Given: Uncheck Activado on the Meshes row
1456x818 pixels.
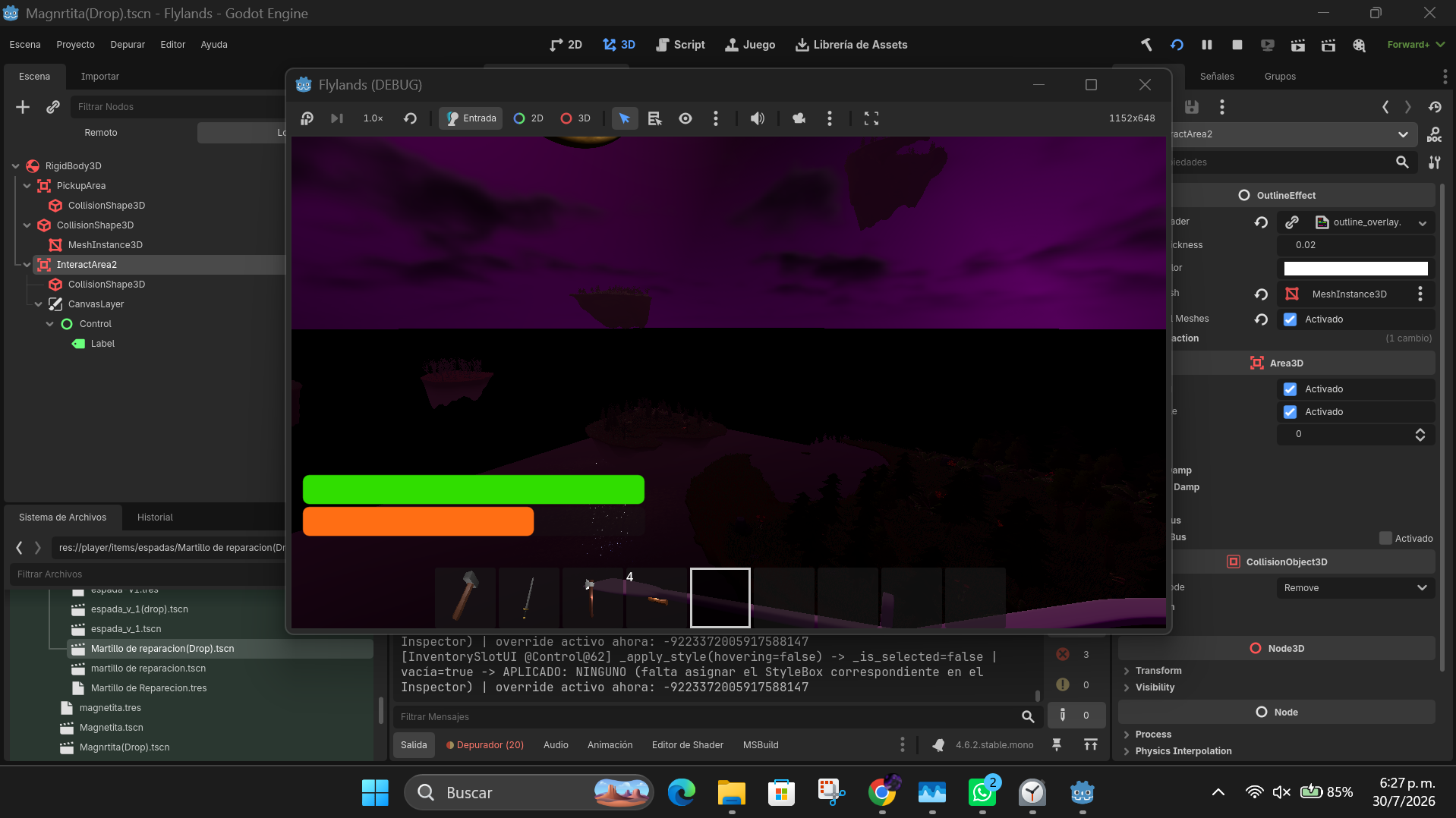Looking at the screenshot, I should (x=1290, y=319).
